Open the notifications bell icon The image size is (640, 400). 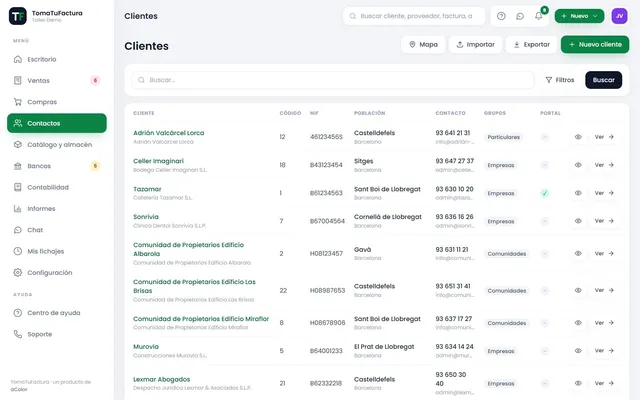pyautogui.click(x=539, y=16)
